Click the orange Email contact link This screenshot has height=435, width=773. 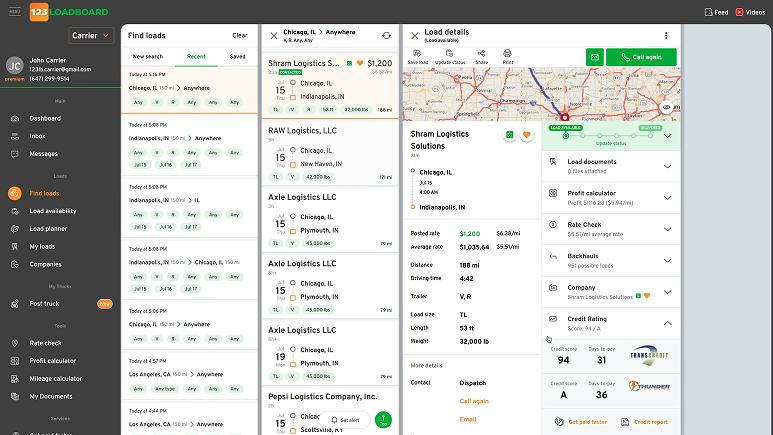(468, 419)
